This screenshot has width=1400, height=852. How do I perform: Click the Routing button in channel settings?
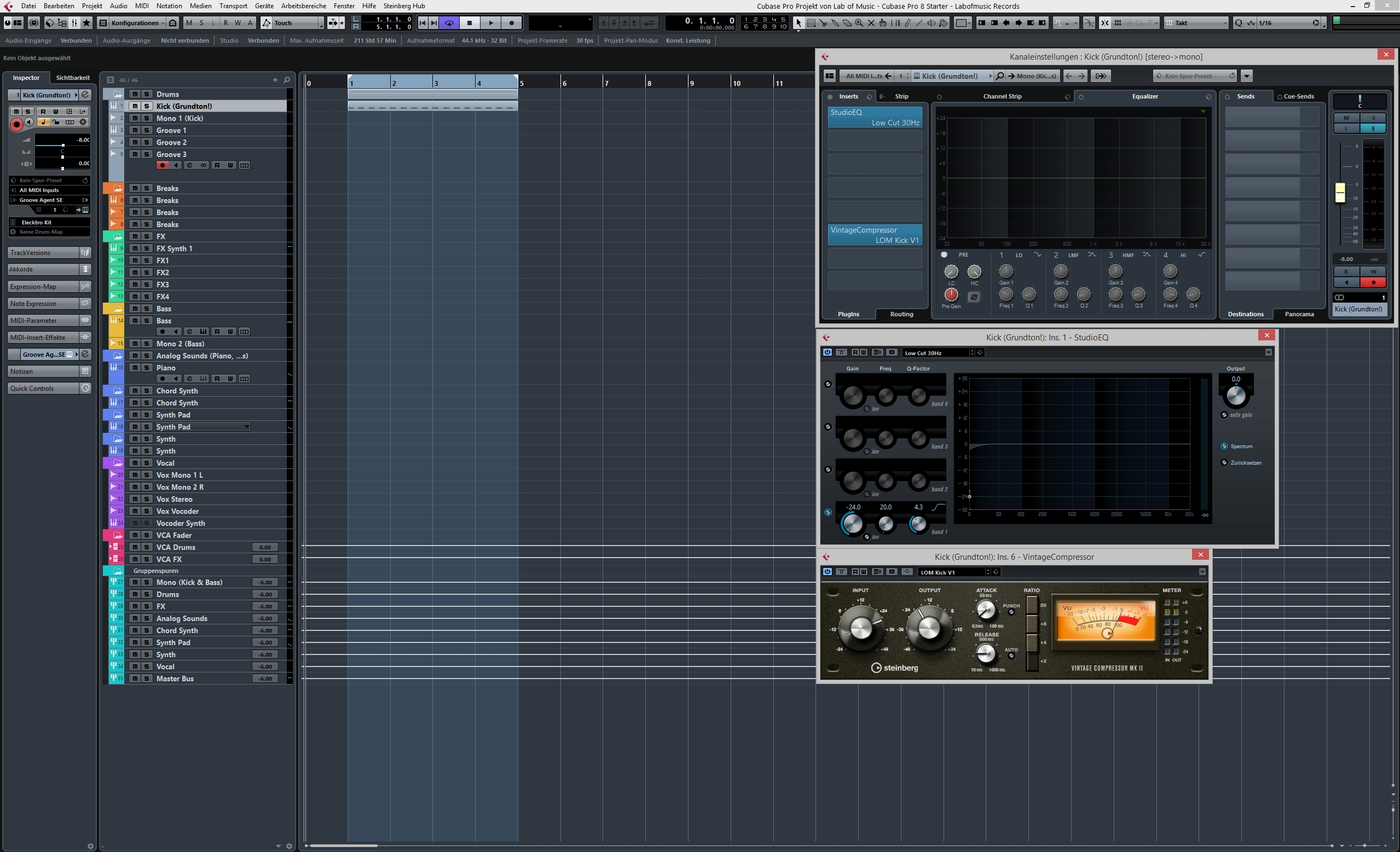click(x=902, y=314)
